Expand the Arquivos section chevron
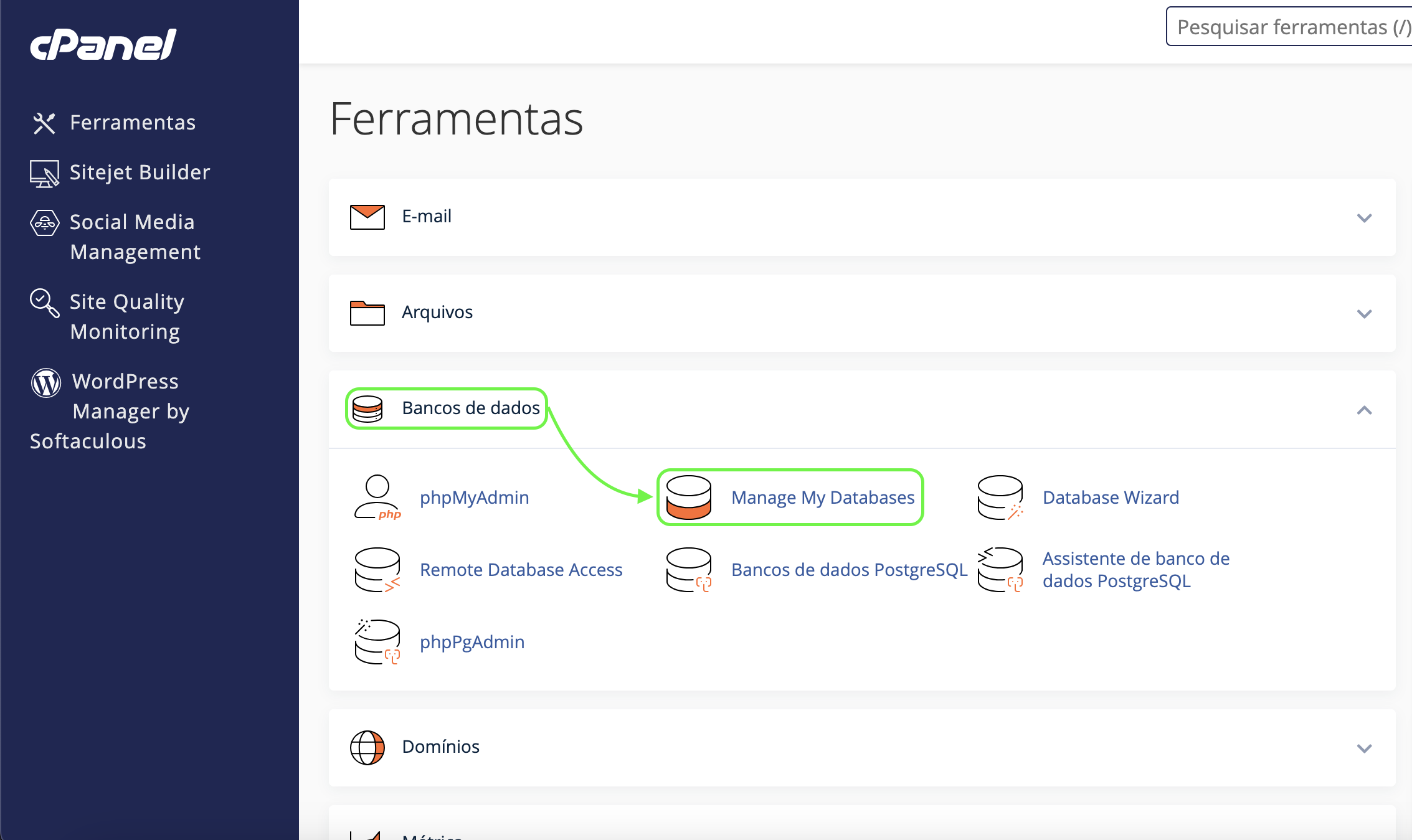1412x840 pixels. (x=1364, y=314)
